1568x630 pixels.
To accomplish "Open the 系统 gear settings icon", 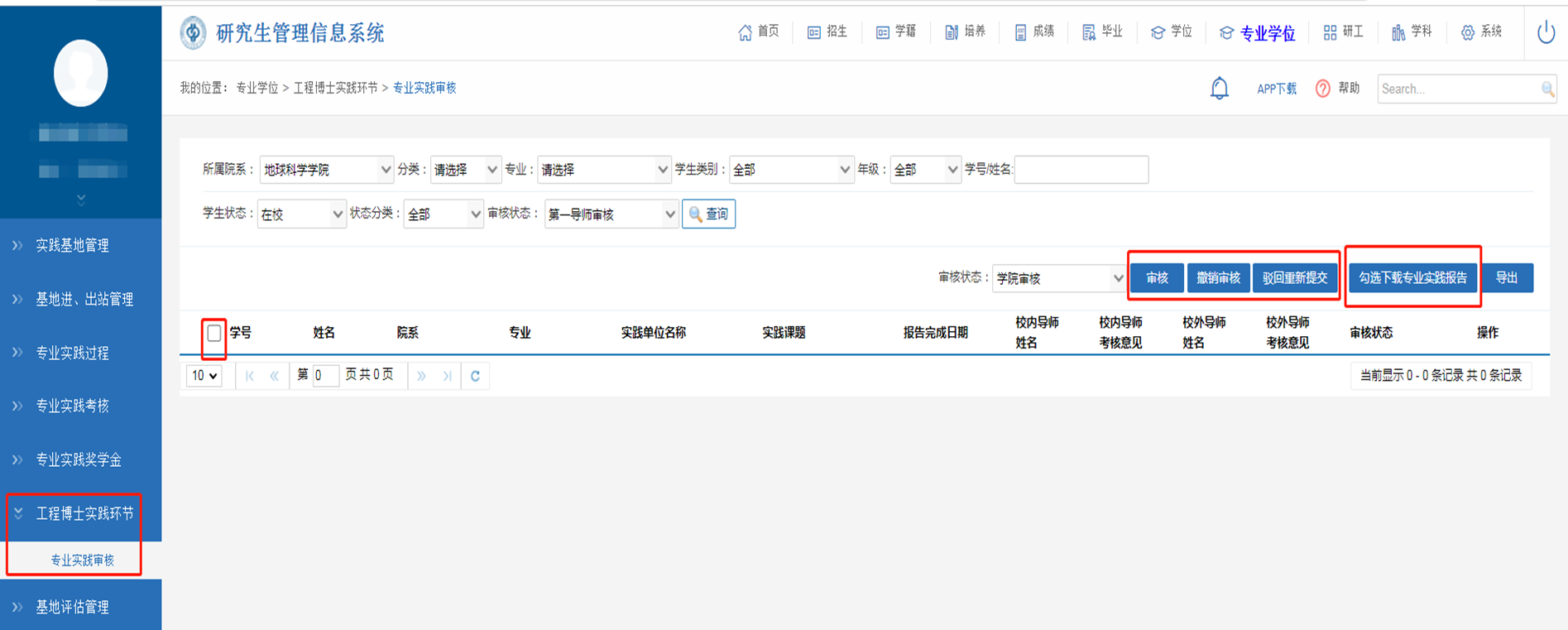I will click(x=1467, y=32).
